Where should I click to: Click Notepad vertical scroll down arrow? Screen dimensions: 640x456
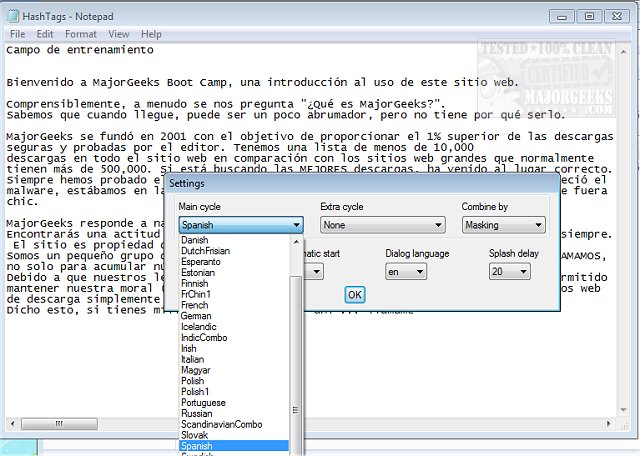[623, 410]
